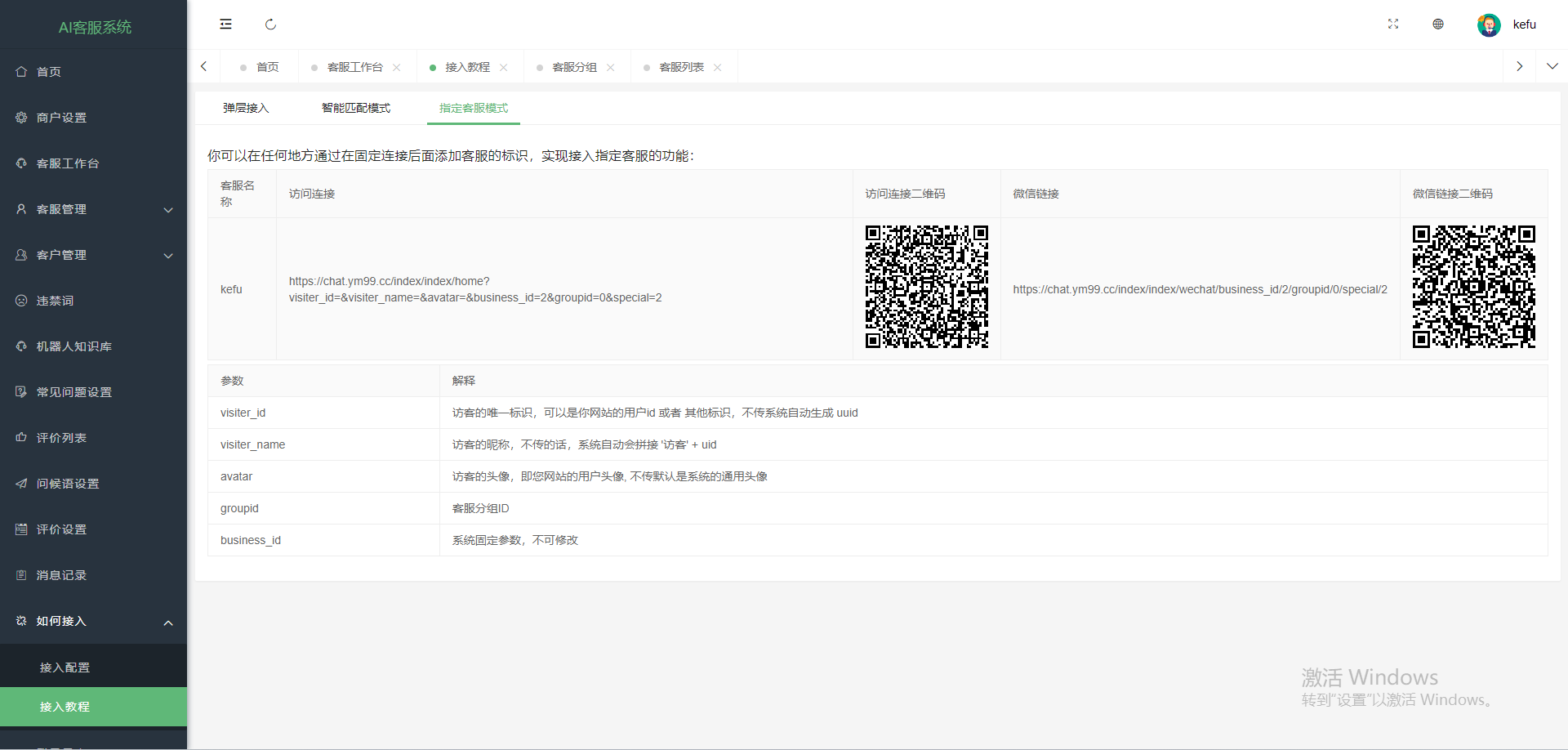The width and height of the screenshot is (1568, 750).
Task: Open 评价列表 sidebar item
Action: [93, 438]
